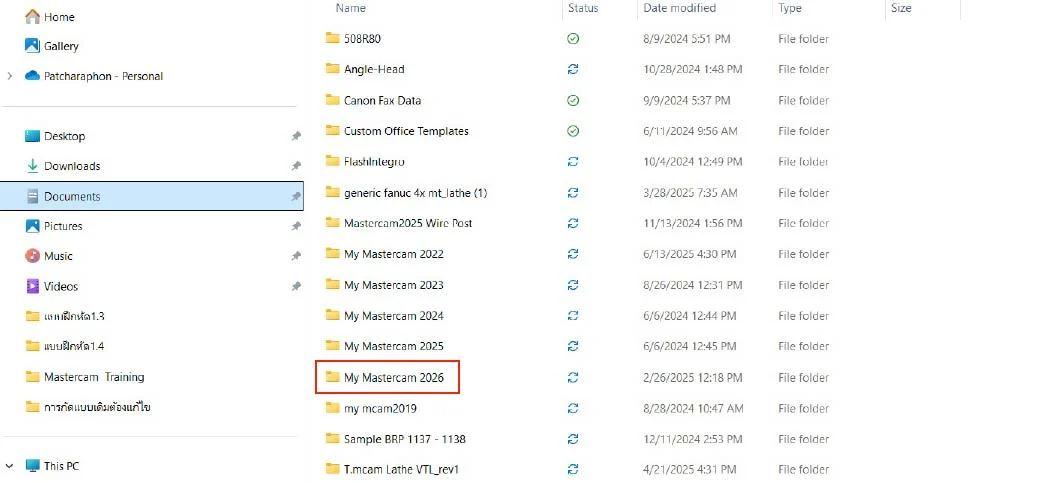The height and width of the screenshot is (483, 1062).
Task: Click the date 4/21/2025 4:31 PM
Action: (690, 469)
